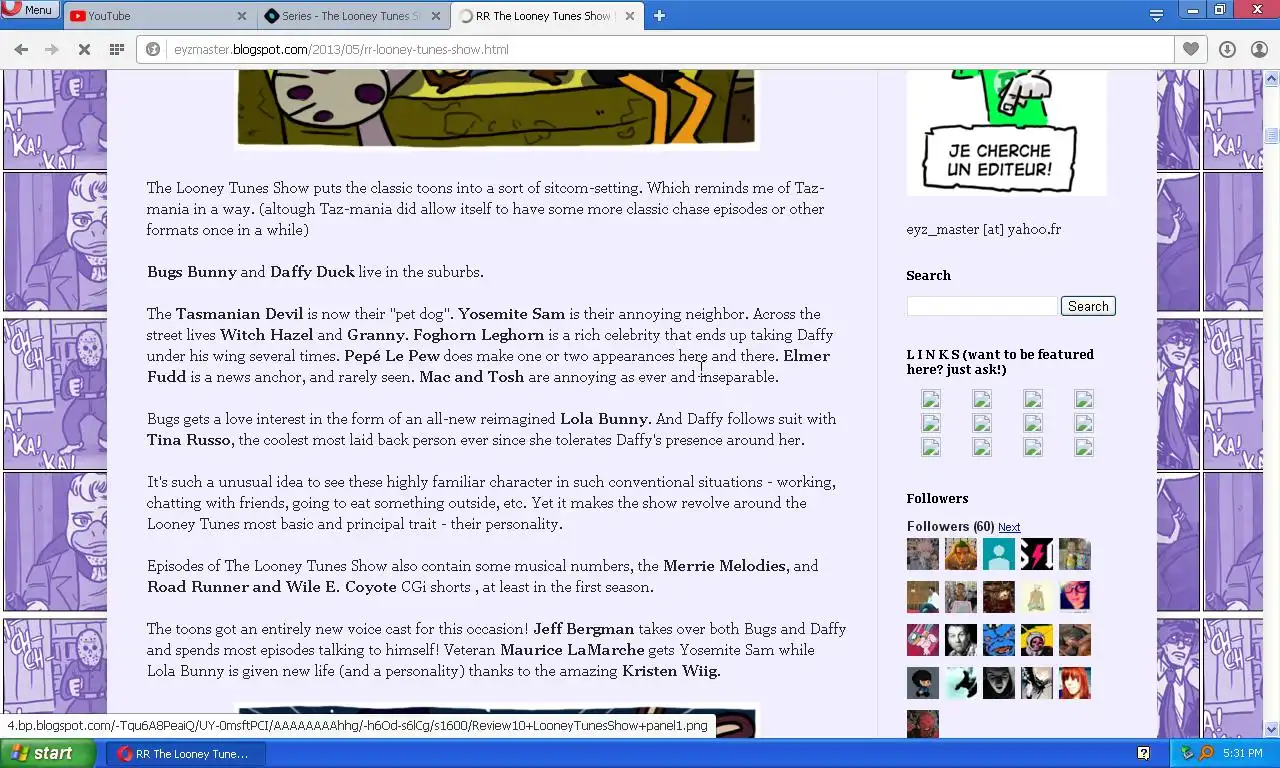
Task: Open the pink cartoon character follower avatar
Action: tap(923, 640)
